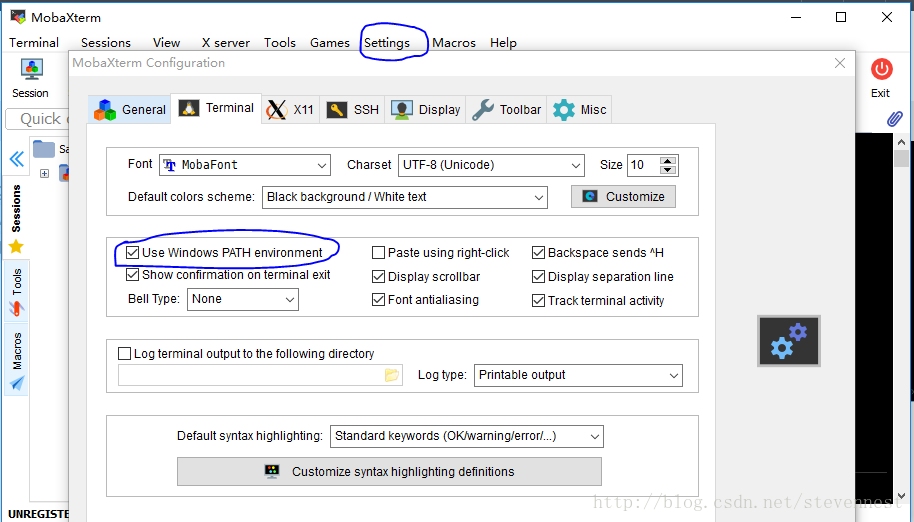Click the folder browse icon for log directory
The width and height of the screenshot is (914, 522).
pos(392,375)
